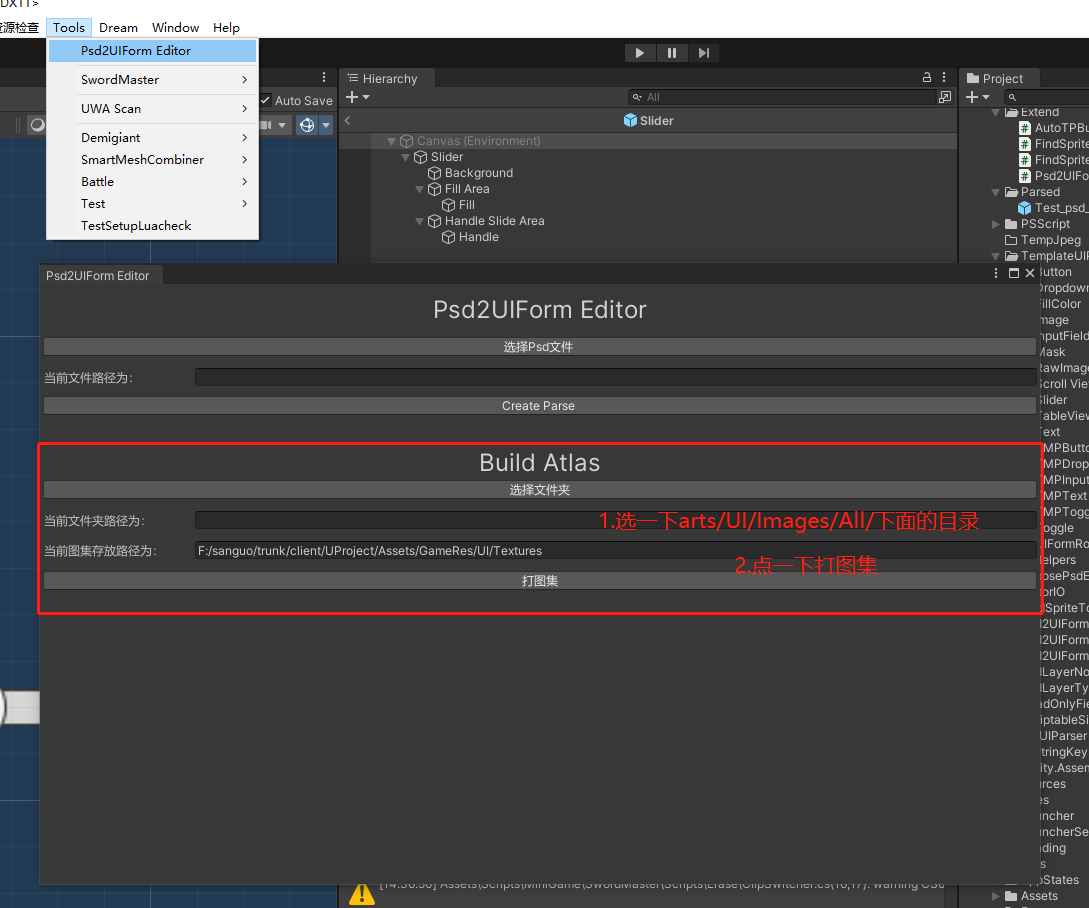Collapse the Extend folder in Project
Screen dimensions: 1089x908
(995, 112)
